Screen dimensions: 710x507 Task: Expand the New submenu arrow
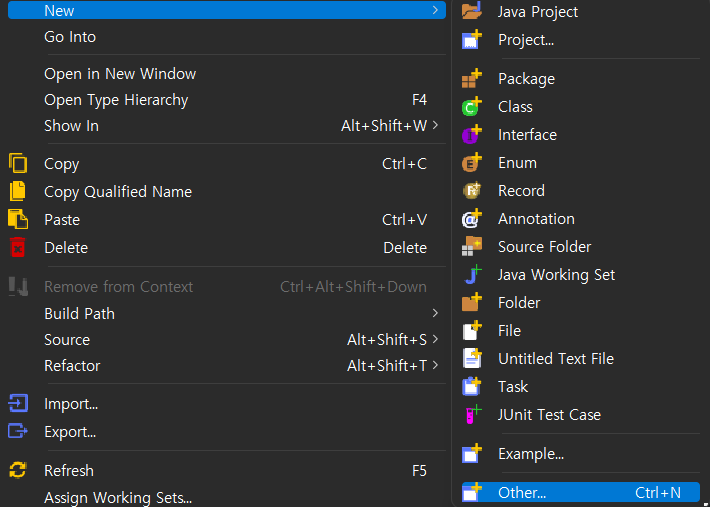point(435,10)
